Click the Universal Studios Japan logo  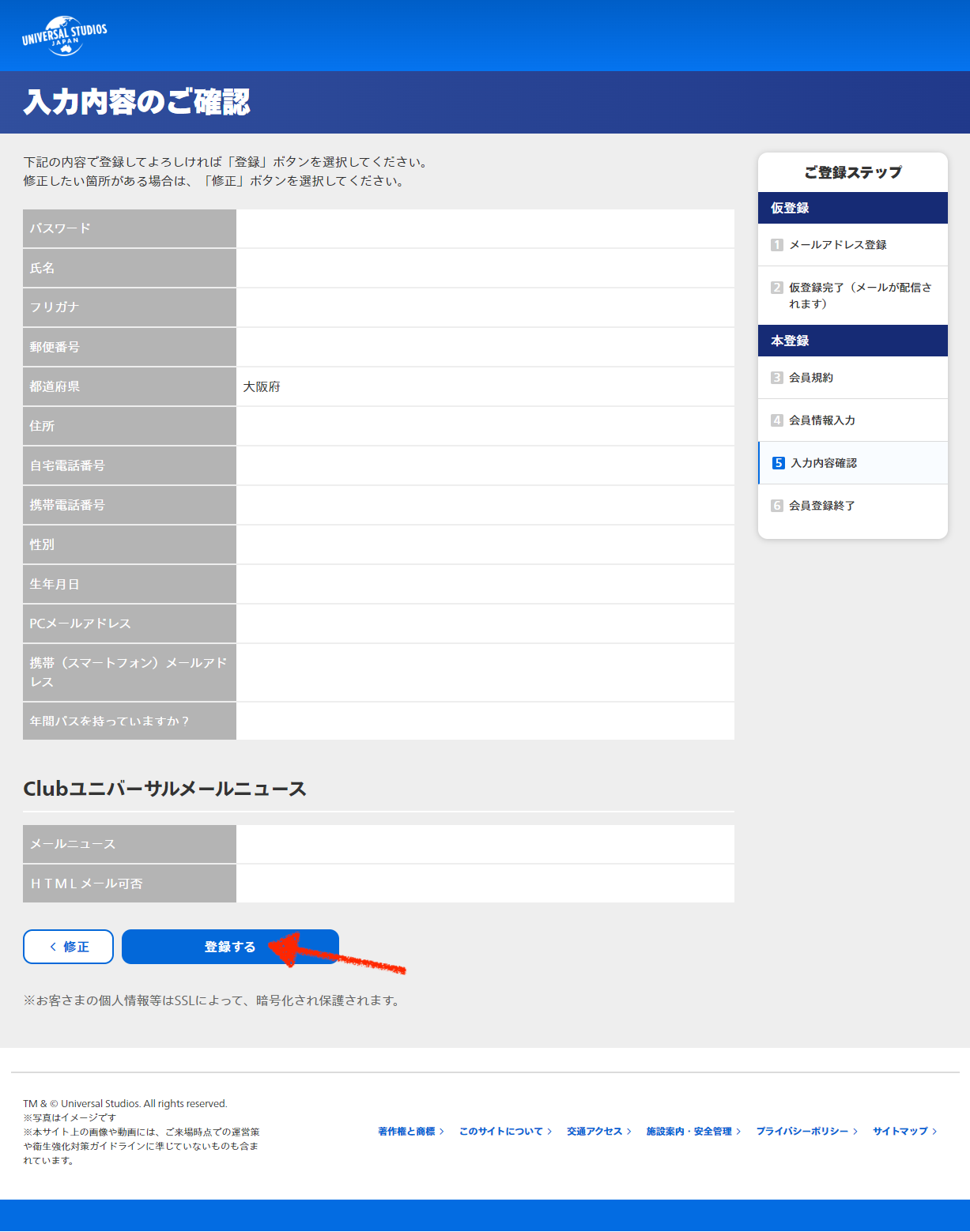64,36
